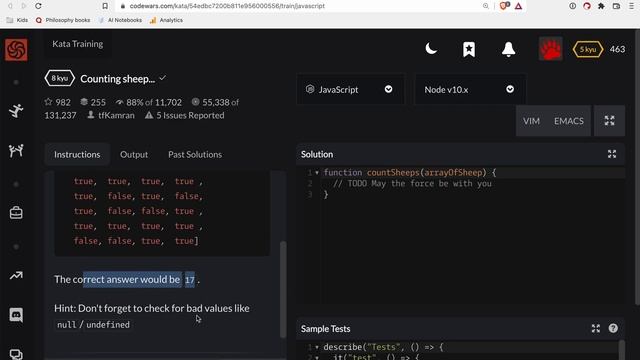Viewport: 640px width, 360px height.
Task: Click the zoom magnifier in address bar
Action: coord(486,6)
